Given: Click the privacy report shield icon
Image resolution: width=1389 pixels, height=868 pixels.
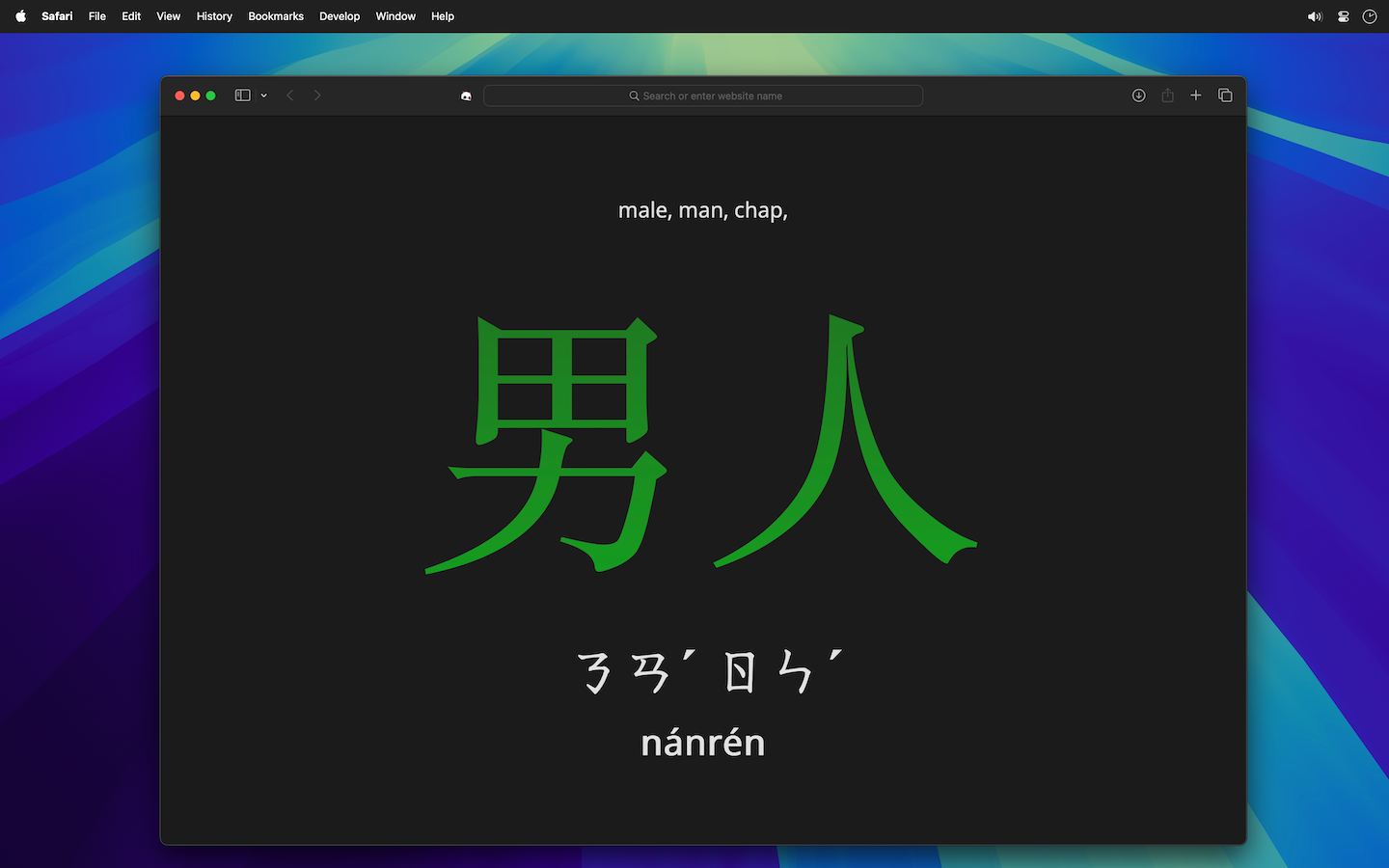Looking at the screenshot, I should (x=466, y=95).
